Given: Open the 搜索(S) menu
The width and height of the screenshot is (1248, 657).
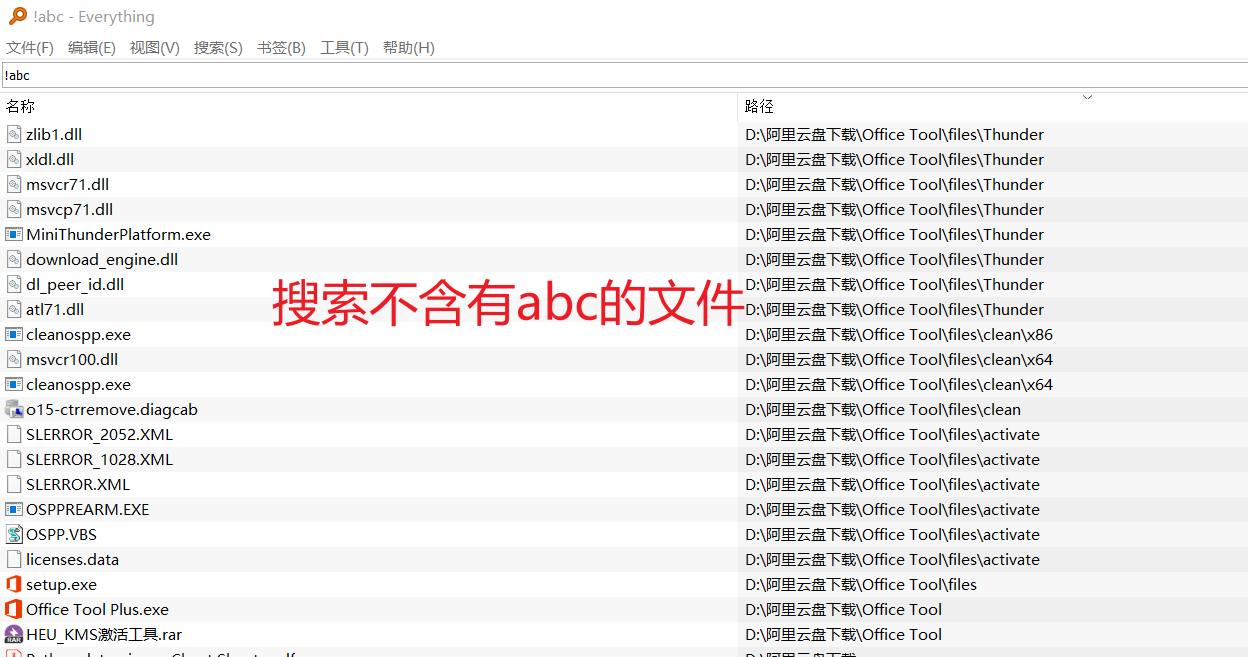Looking at the screenshot, I should tap(218, 48).
